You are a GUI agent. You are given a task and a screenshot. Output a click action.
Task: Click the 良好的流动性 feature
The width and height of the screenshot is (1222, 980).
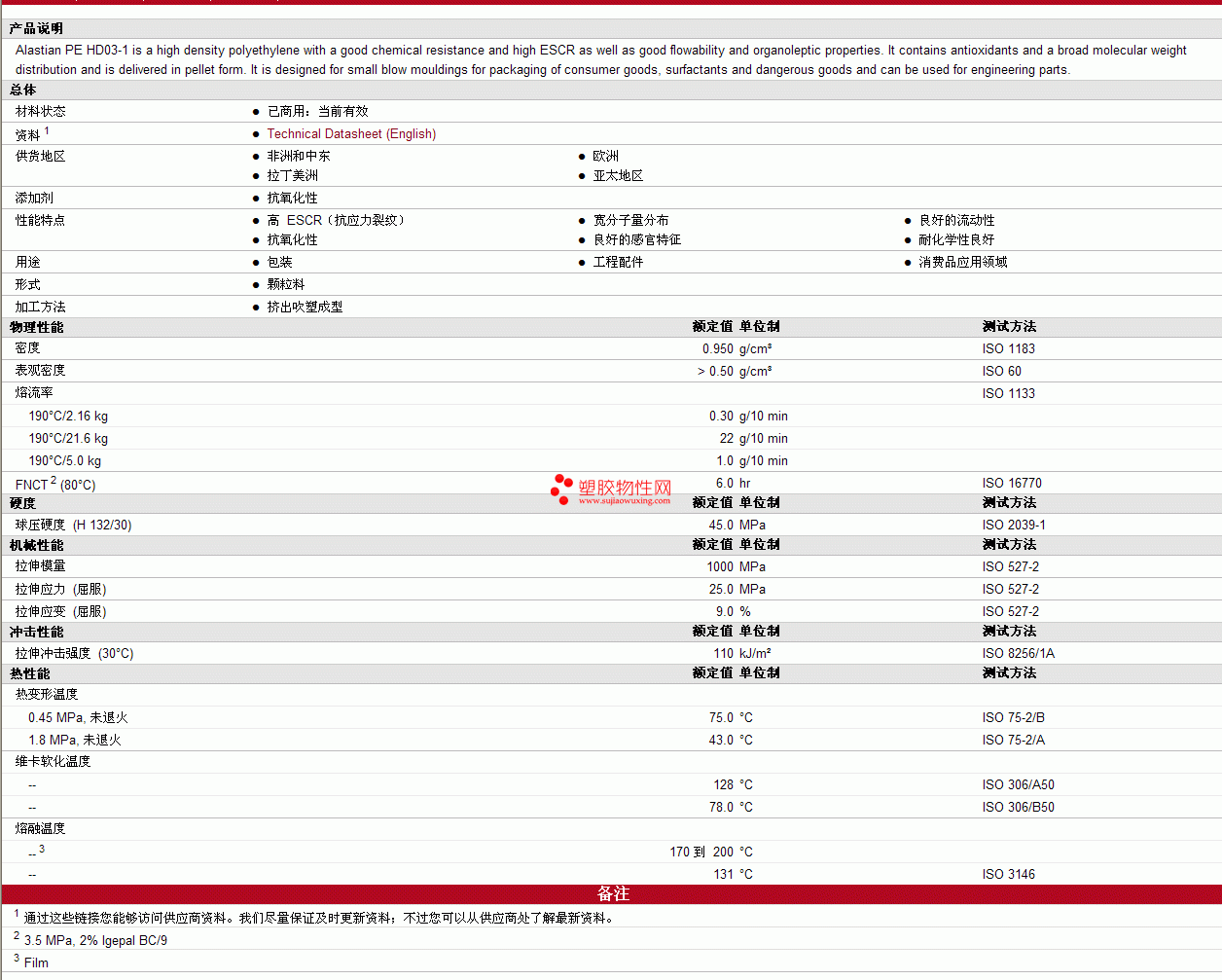(957, 221)
